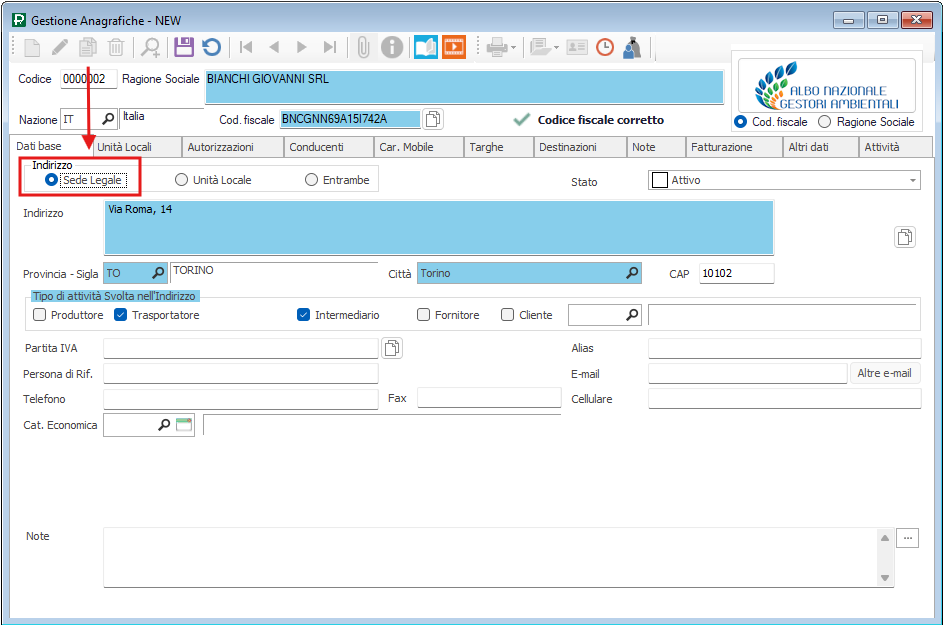
Task: Switch to the Autorizzazioni tab
Action: (x=232, y=147)
